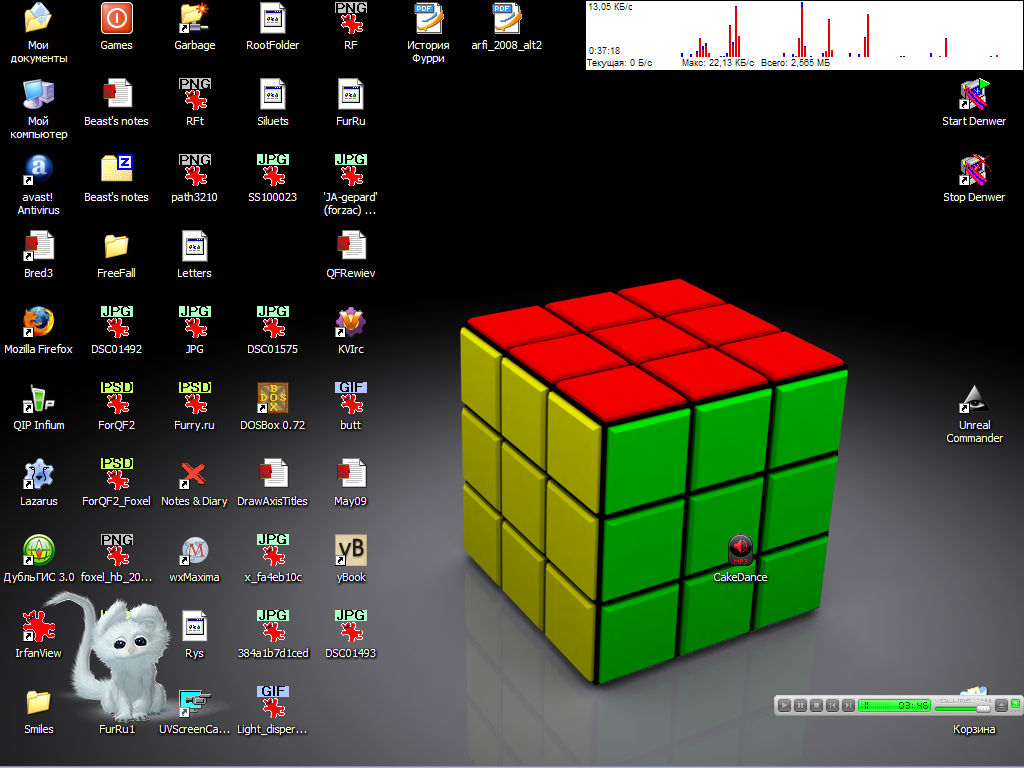Click the Start Denwer shortcut
1024x768 pixels.
(974, 94)
